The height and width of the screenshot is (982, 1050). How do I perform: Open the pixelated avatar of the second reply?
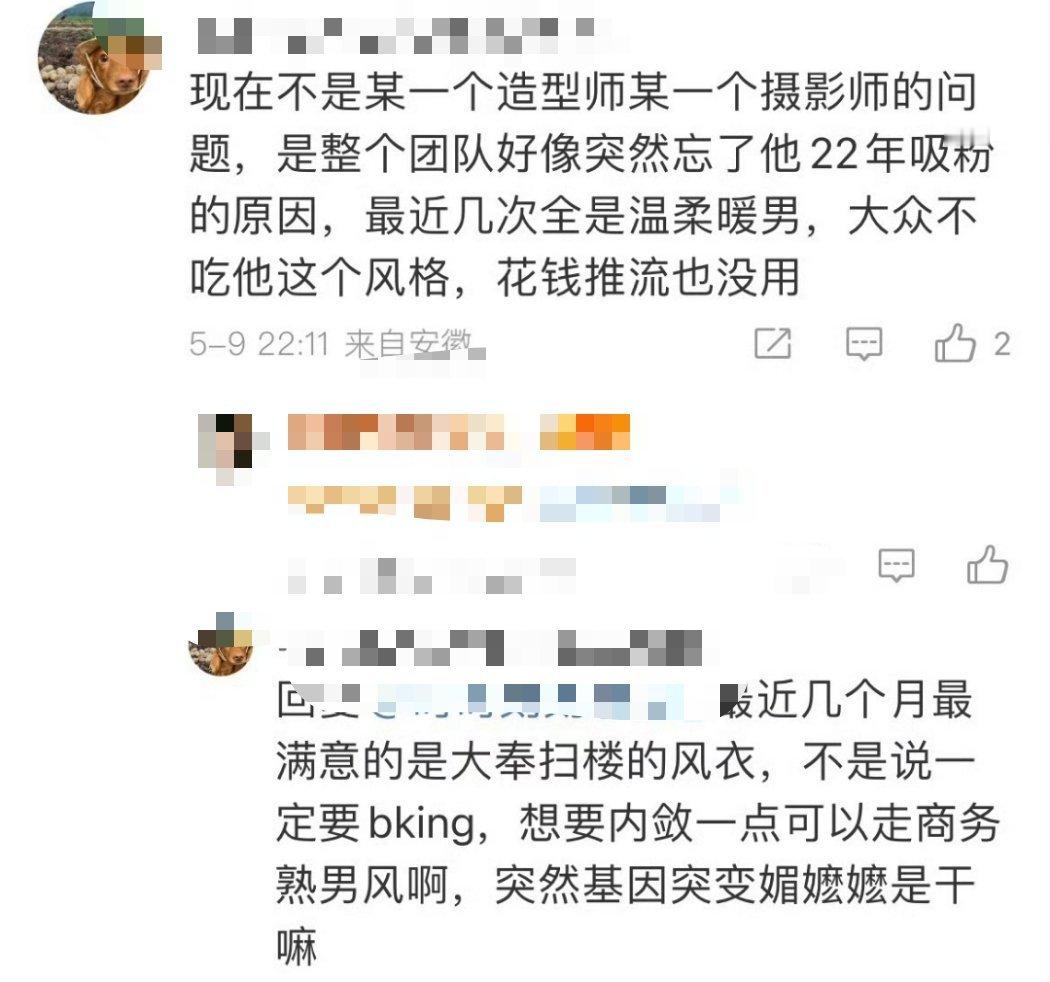point(232,445)
